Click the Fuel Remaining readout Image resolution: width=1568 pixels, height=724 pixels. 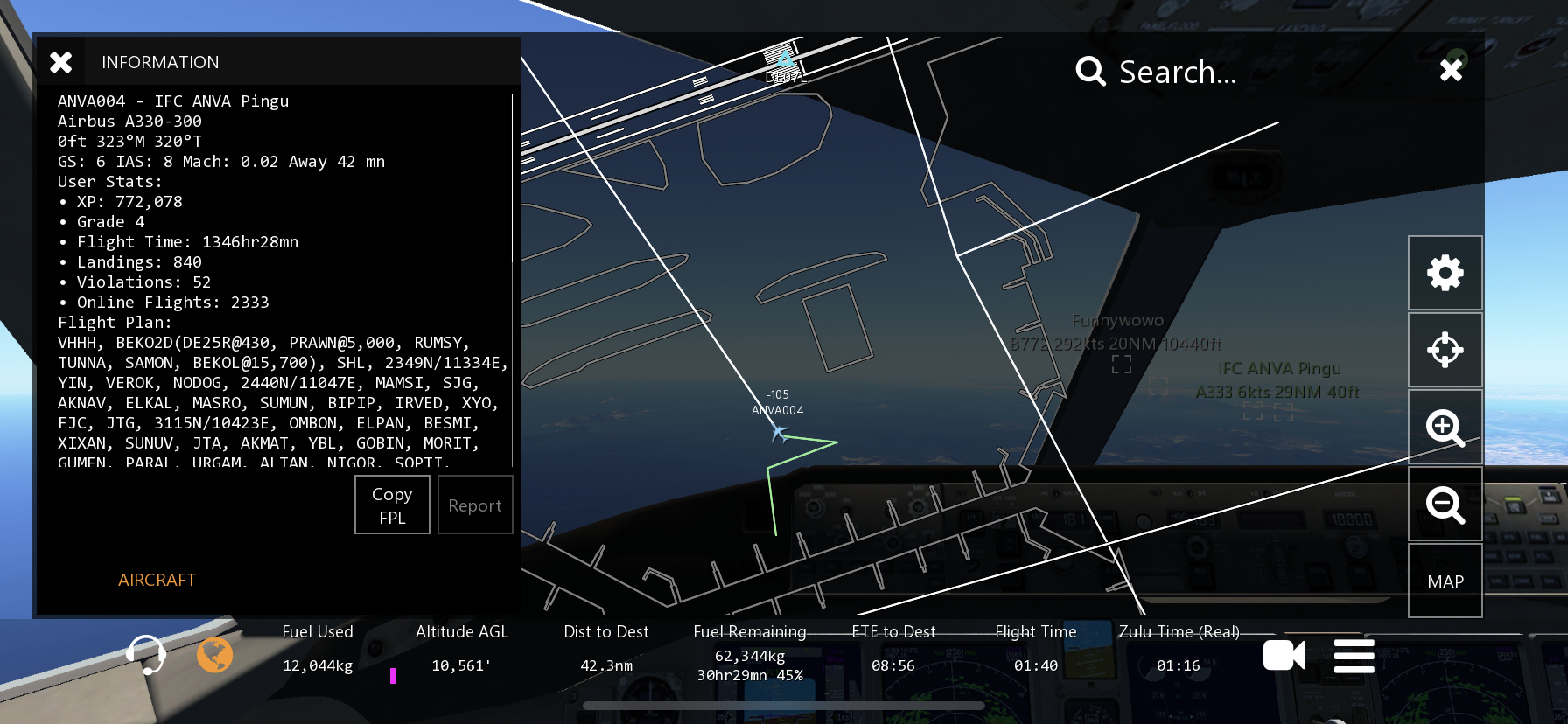click(x=750, y=652)
